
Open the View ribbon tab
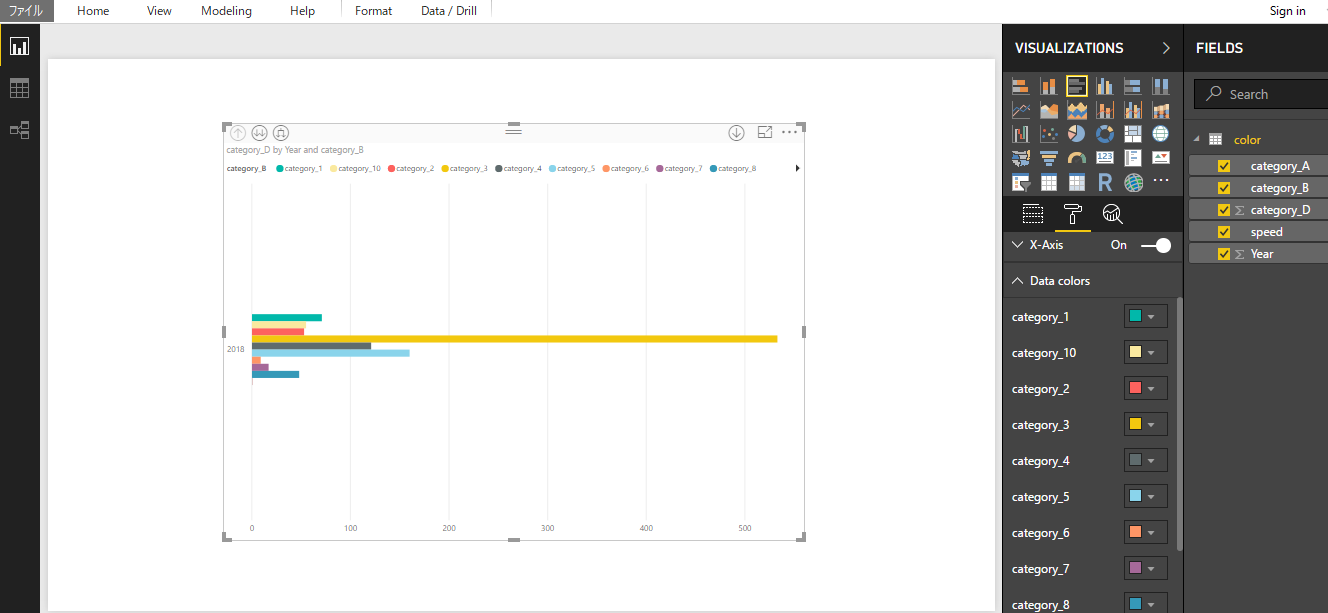click(159, 11)
